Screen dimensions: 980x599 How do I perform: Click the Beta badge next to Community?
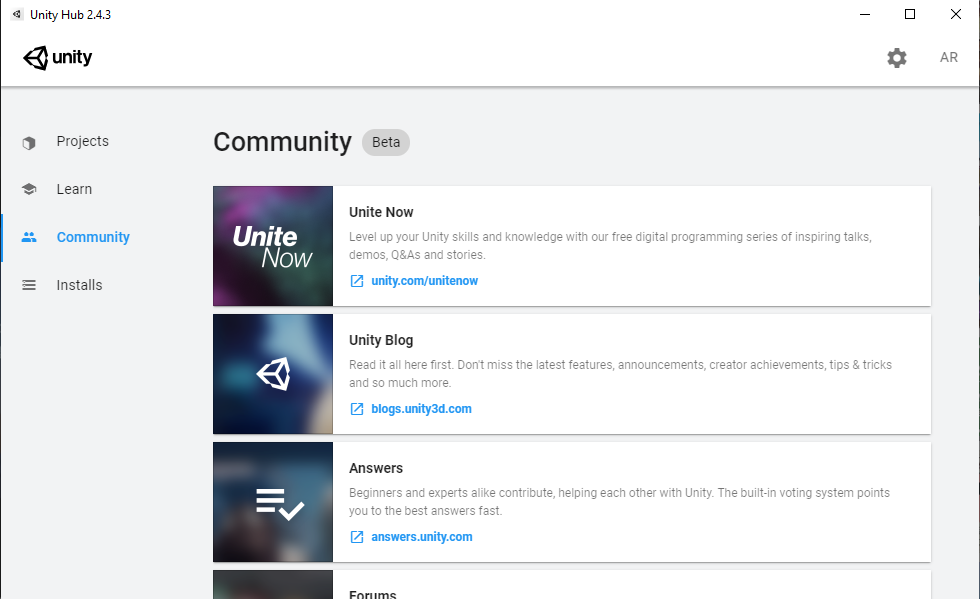(386, 143)
